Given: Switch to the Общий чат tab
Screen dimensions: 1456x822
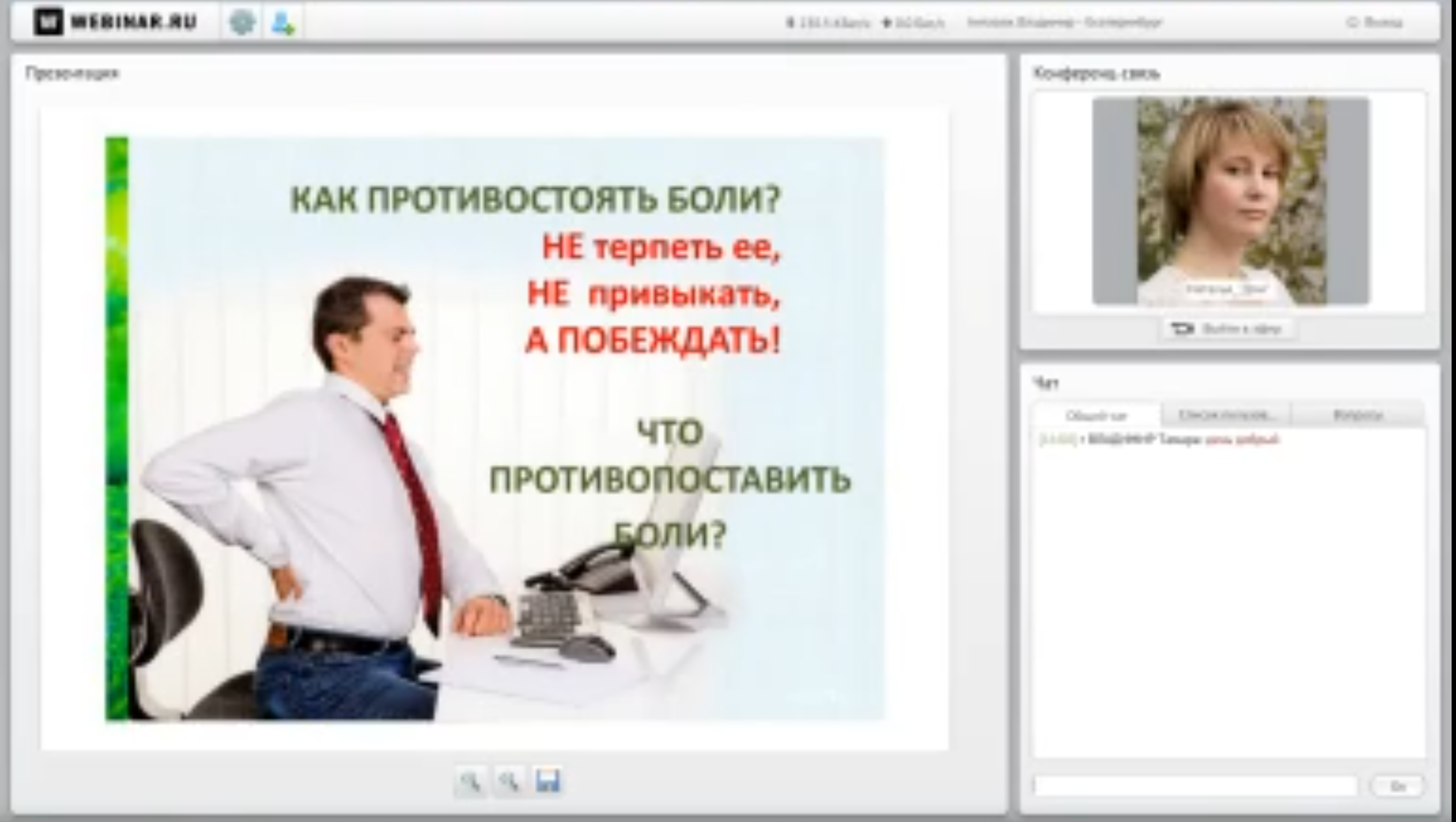Looking at the screenshot, I should [1096, 415].
